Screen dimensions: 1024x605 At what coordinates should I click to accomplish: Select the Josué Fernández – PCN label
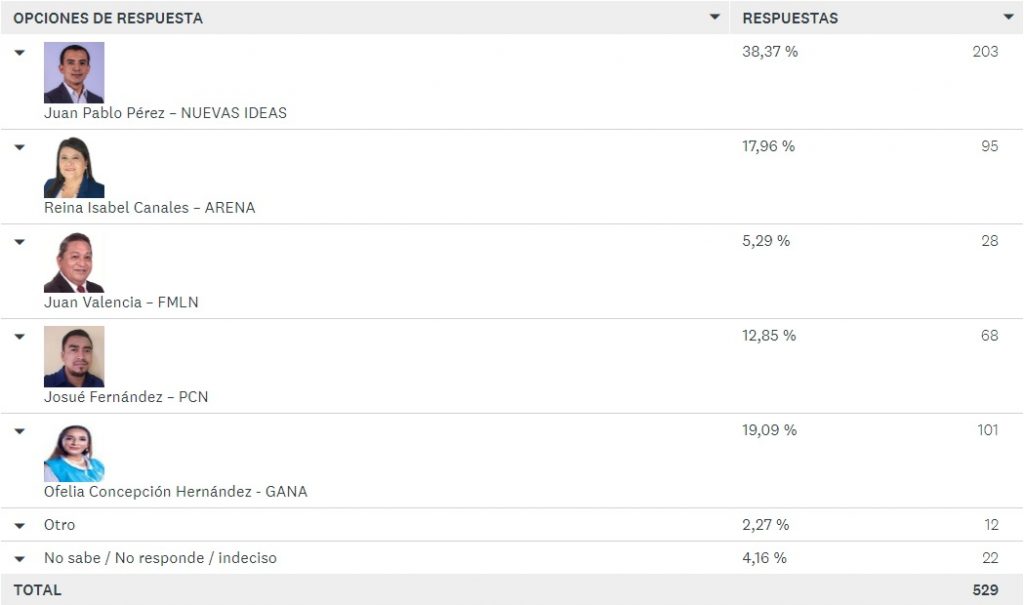pyautogui.click(x=126, y=397)
